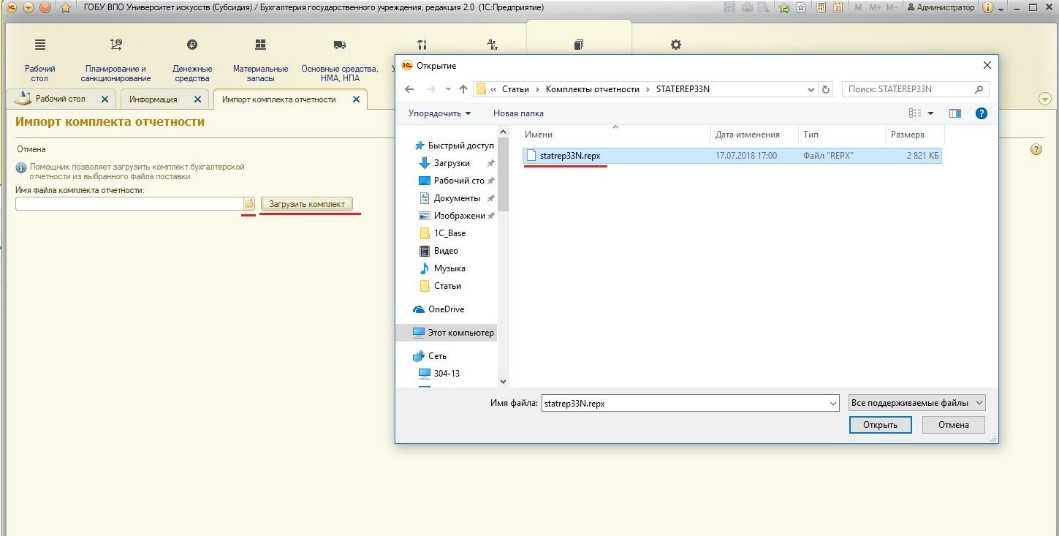Click the Загрузить комплект button
The height and width of the screenshot is (536, 1059).
tap(307, 204)
